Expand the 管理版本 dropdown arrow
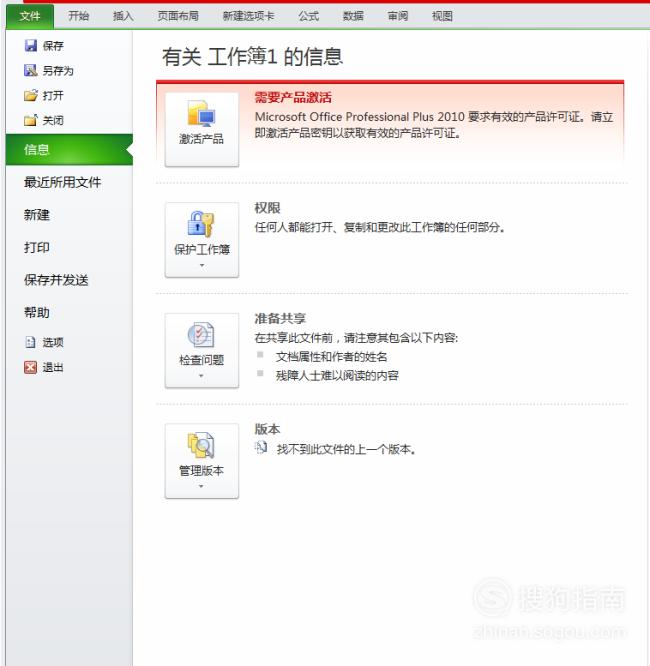The image size is (650, 666). click(x=201, y=486)
